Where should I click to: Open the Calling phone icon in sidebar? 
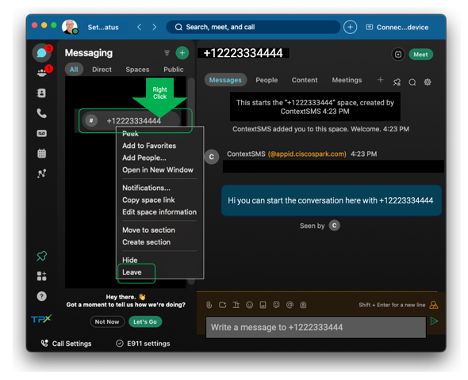pos(42,113)
